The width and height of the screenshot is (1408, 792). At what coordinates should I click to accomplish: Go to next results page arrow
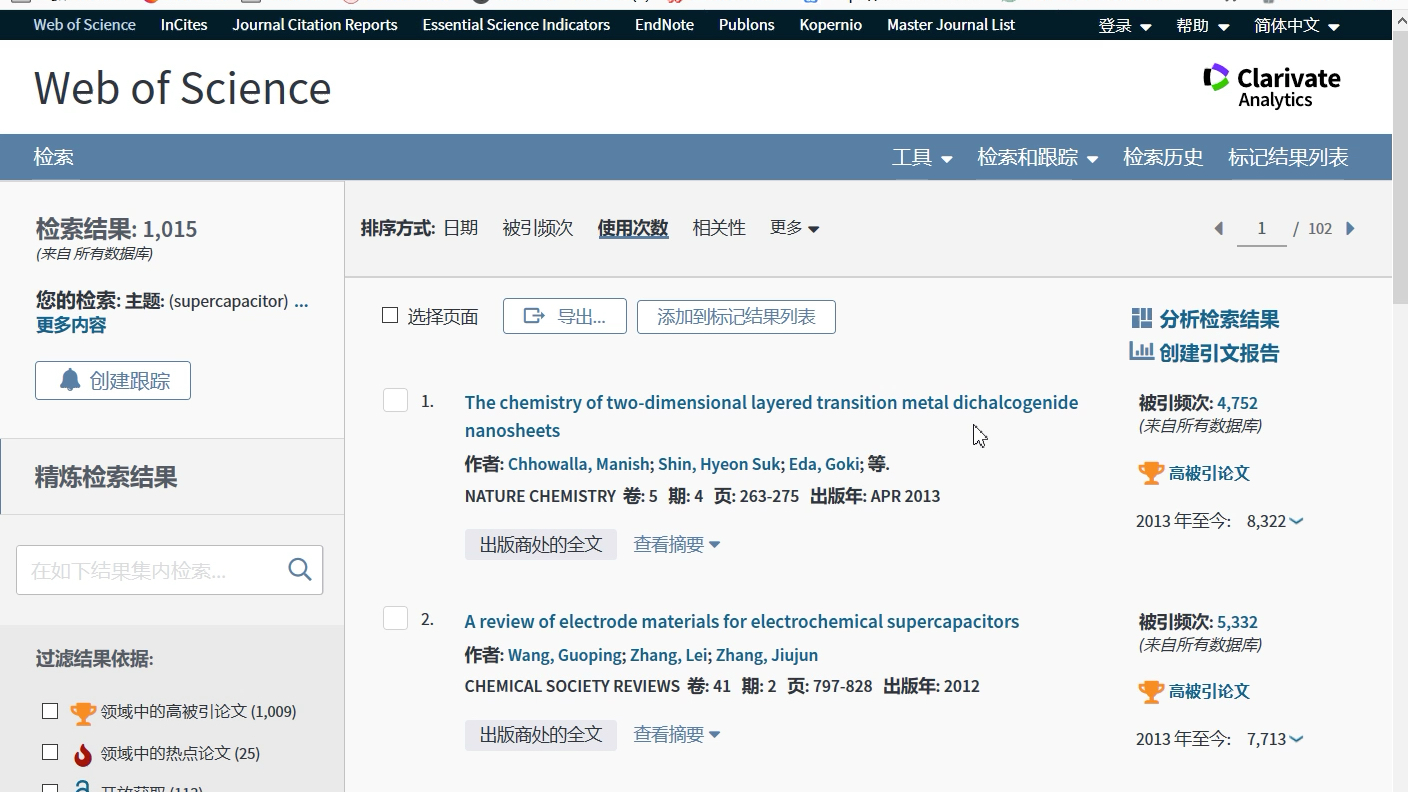pyautogui.click(x=1350, y=228)
